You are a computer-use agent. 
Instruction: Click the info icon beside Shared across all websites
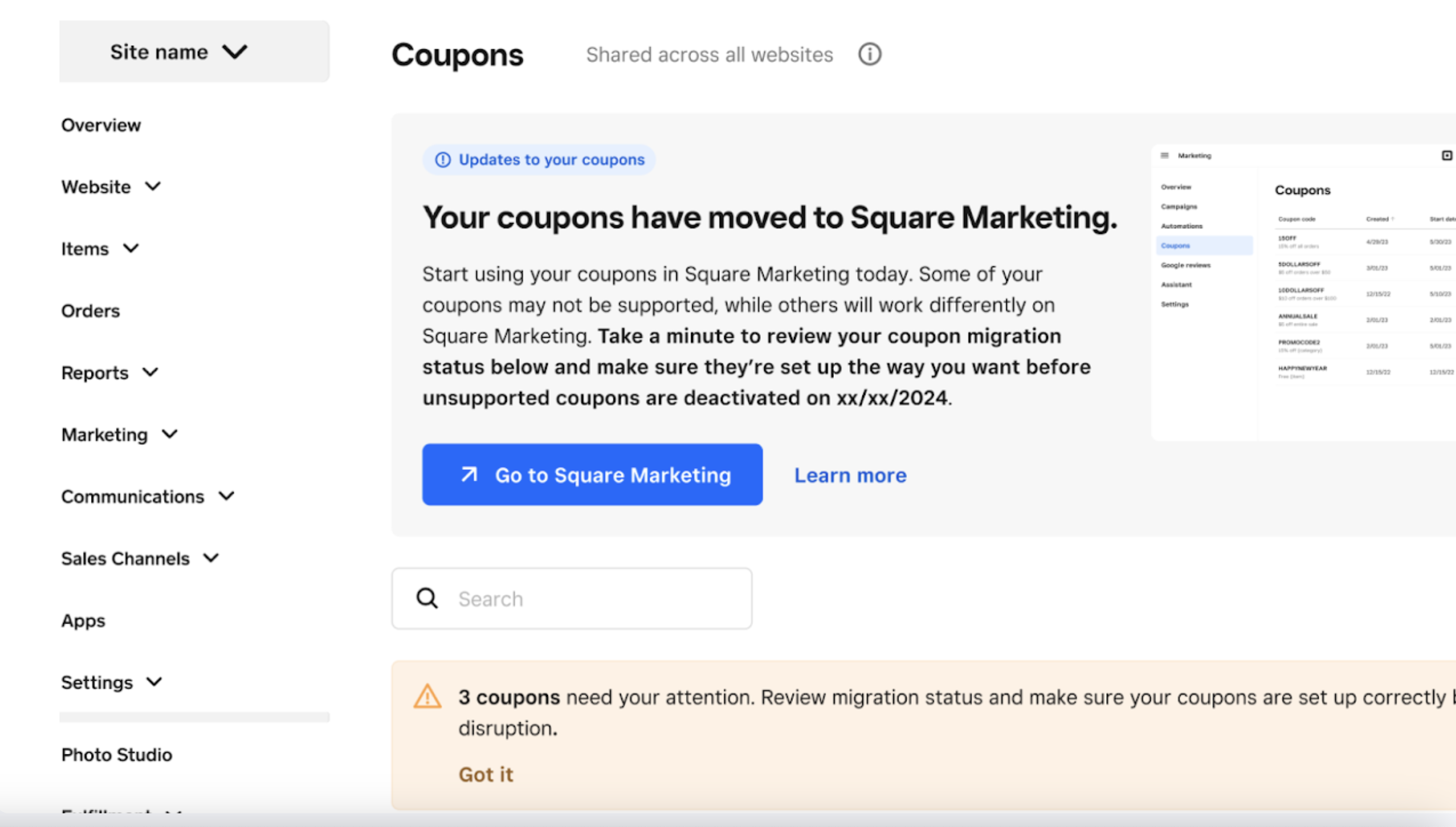point(870,55)
